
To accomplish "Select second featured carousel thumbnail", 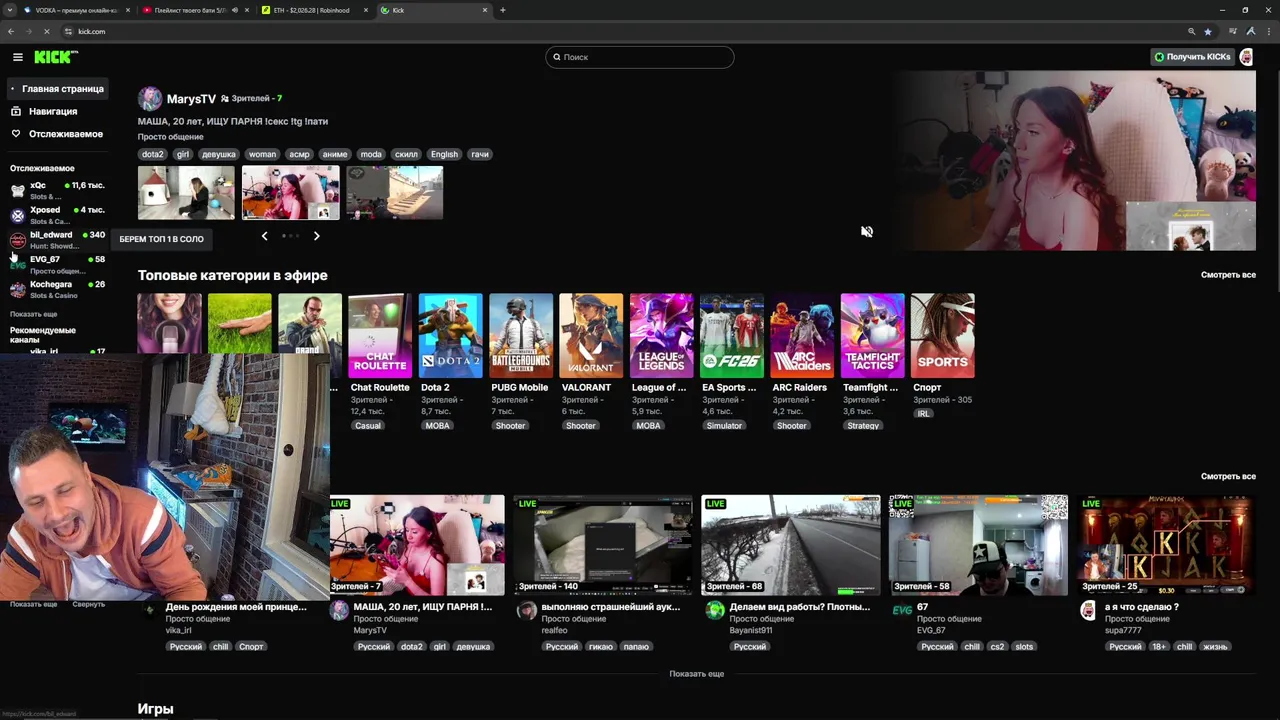I will tap(290, 192).
